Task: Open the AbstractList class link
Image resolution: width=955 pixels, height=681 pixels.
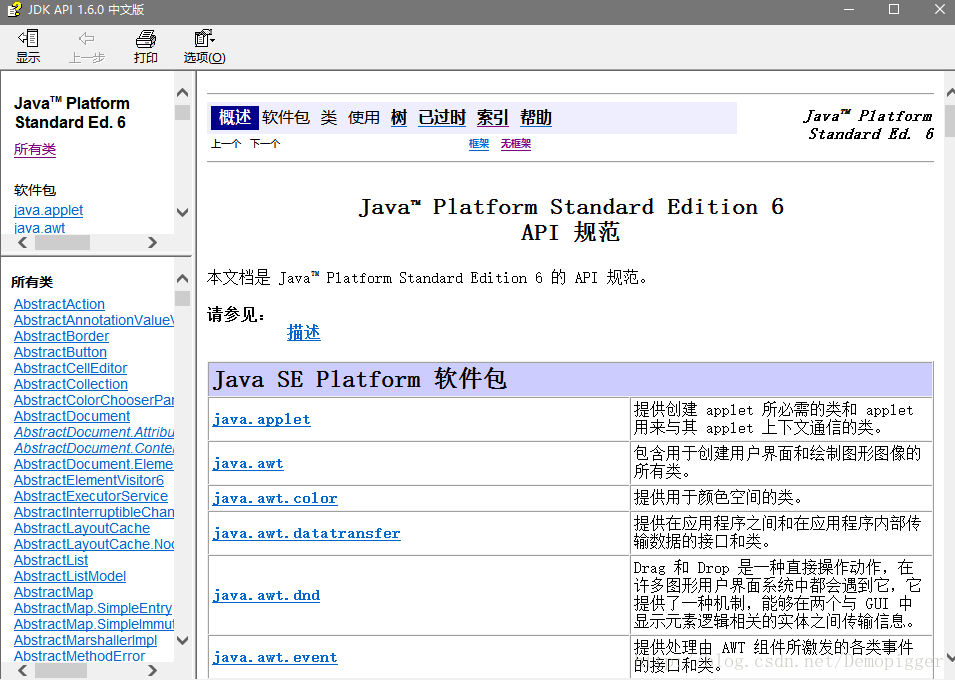Action: pyautogui.click(x=51, y=560)
